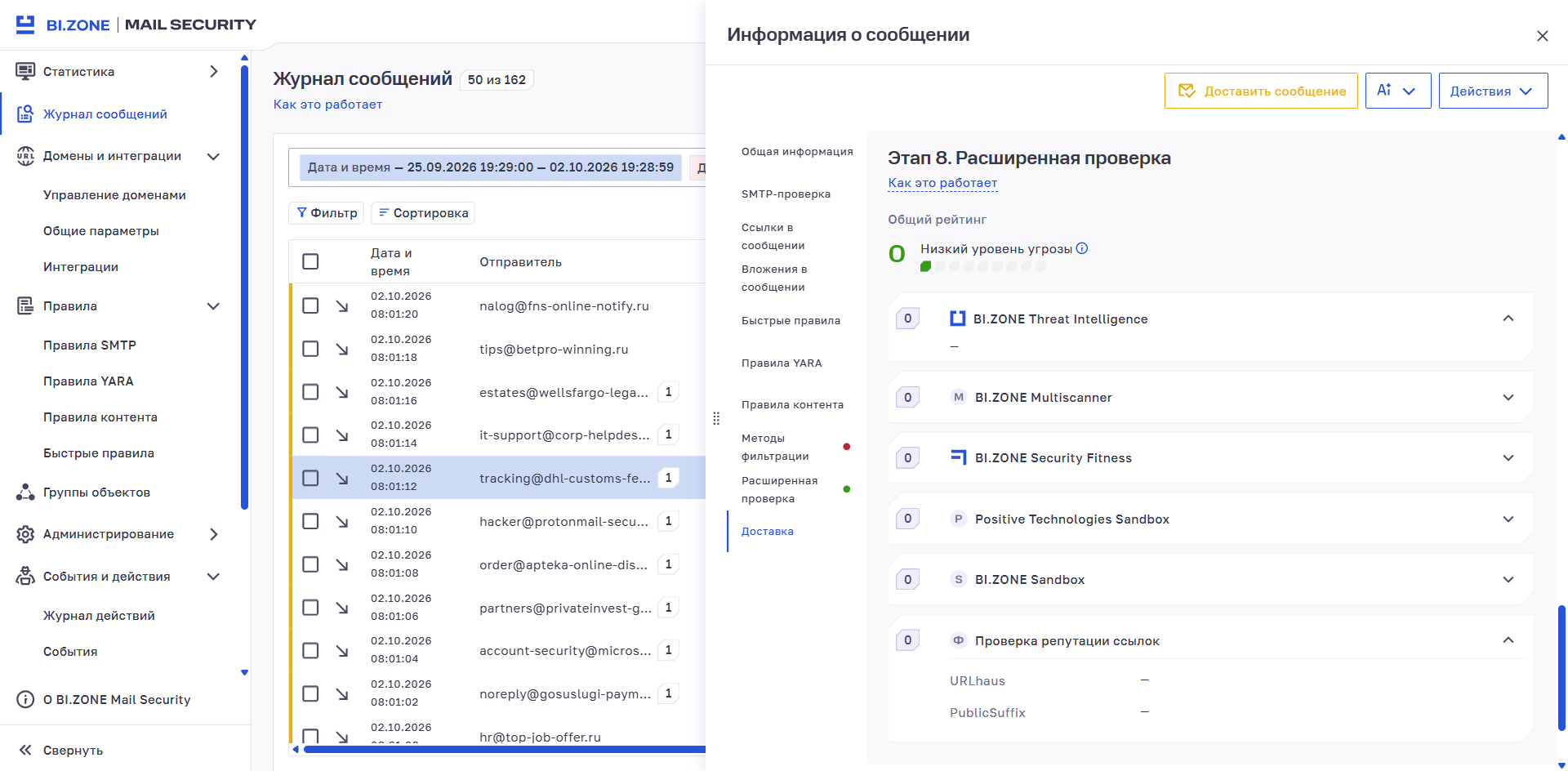
Task: Collapse the BI.ZONE Threat Intelligence section
Action: click(1508, 319)
